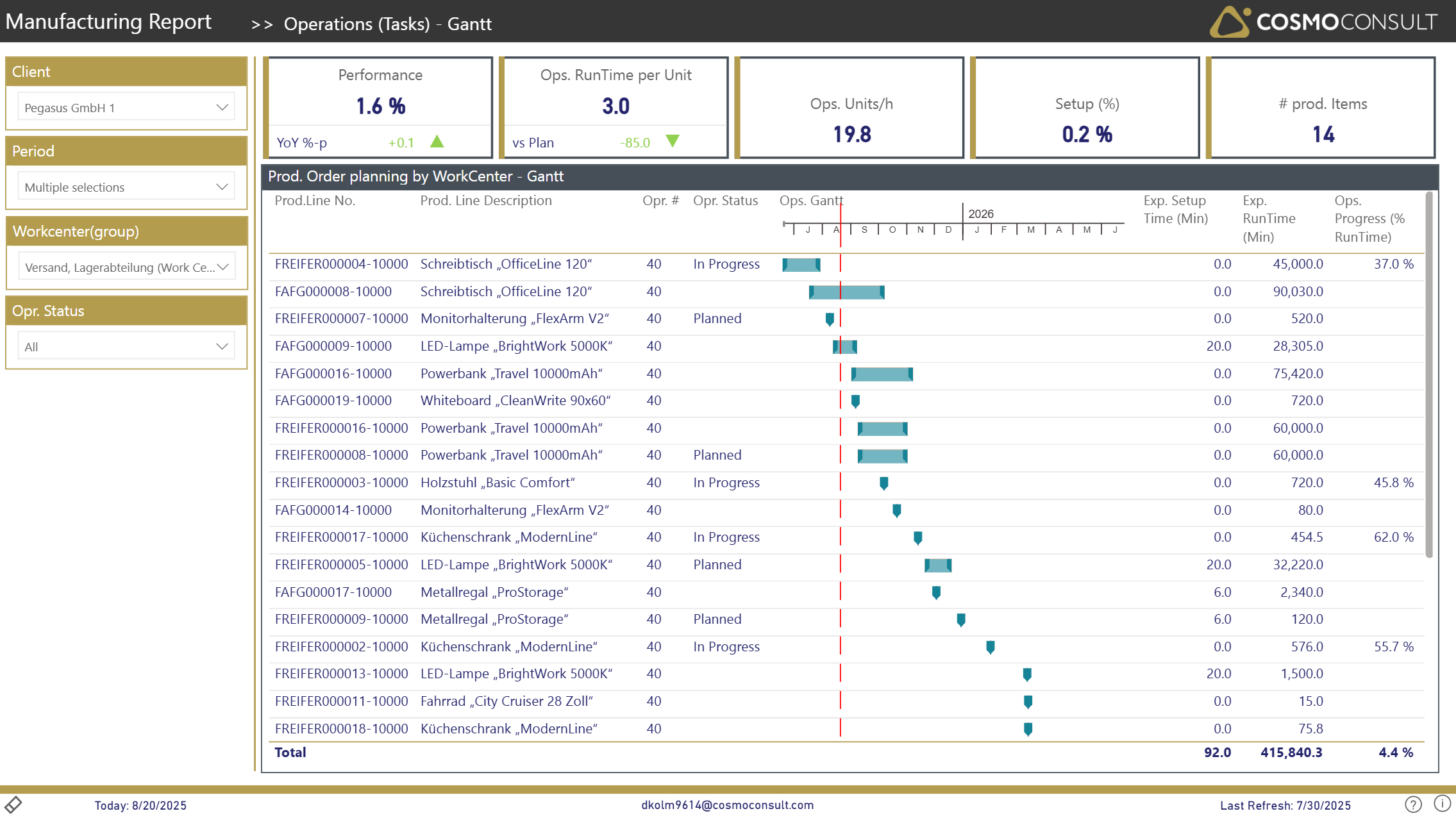Click the info circle icon at bottom right

tap(1442, 803)
